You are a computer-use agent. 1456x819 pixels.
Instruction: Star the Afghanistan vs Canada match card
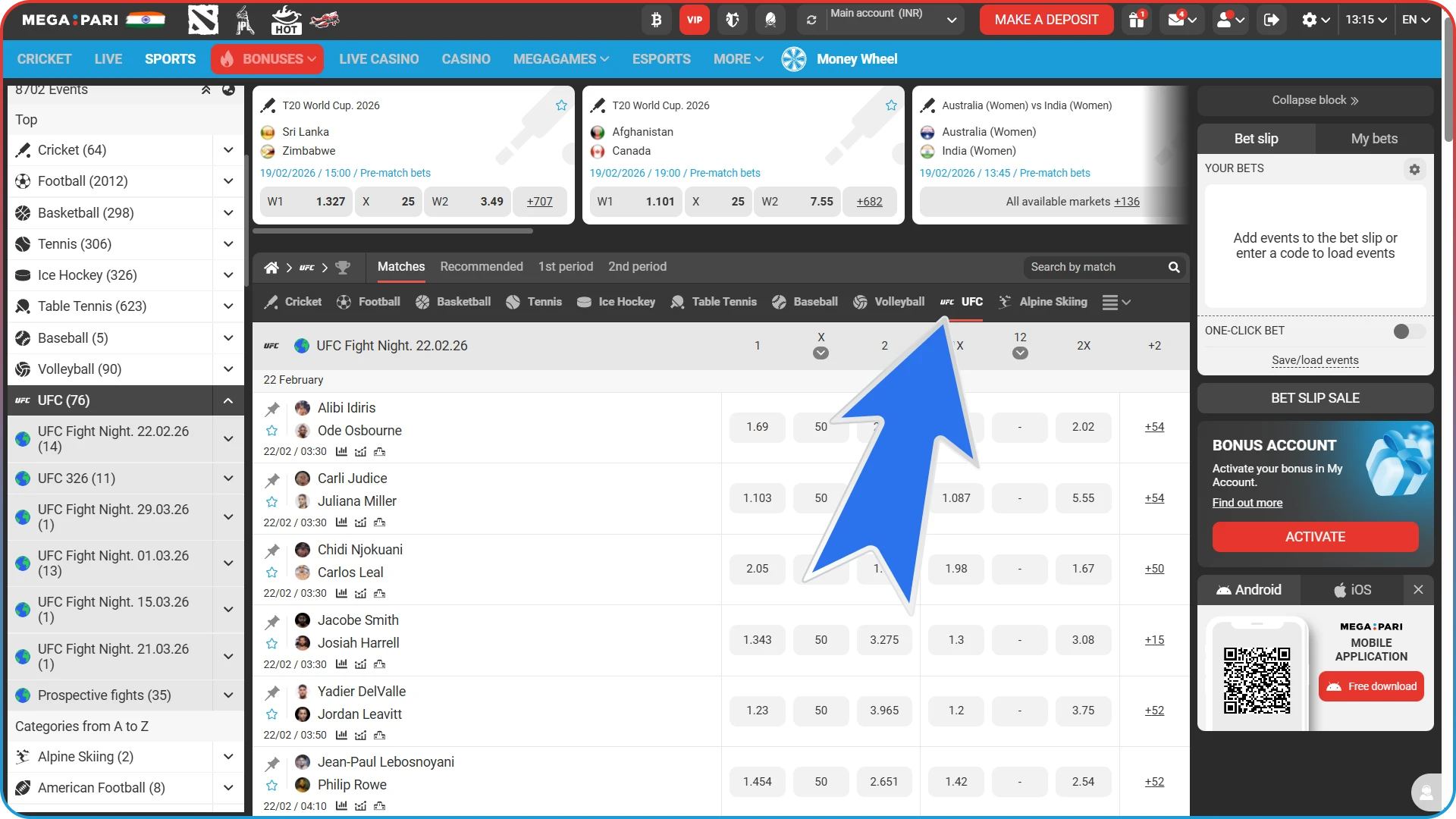[x=891, y=105]
